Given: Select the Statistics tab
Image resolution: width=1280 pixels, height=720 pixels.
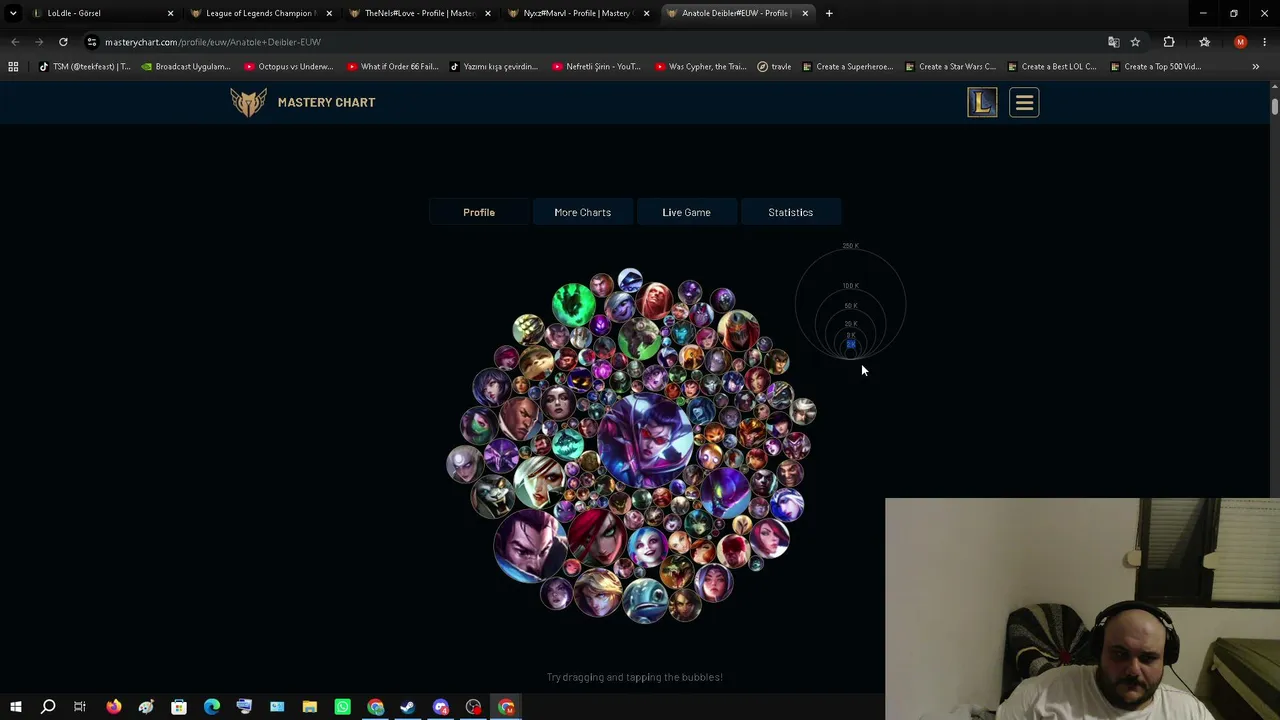Looking at the screenshot, I should 790,212.
